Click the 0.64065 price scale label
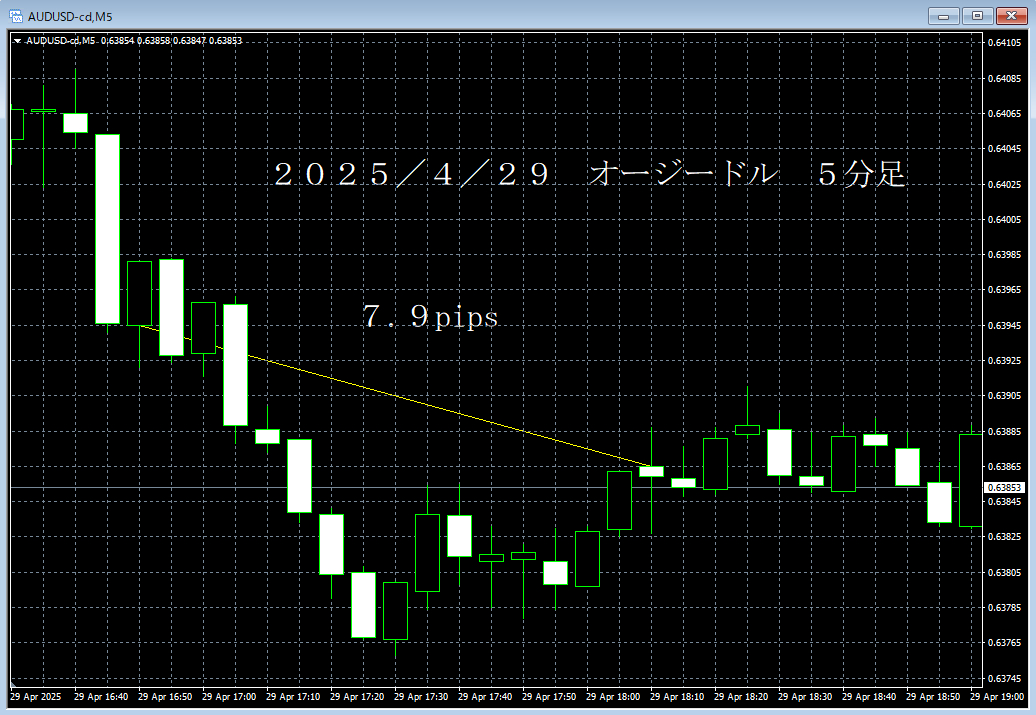Screen dimensions: 1036x715 click(x=1004, y=114)
